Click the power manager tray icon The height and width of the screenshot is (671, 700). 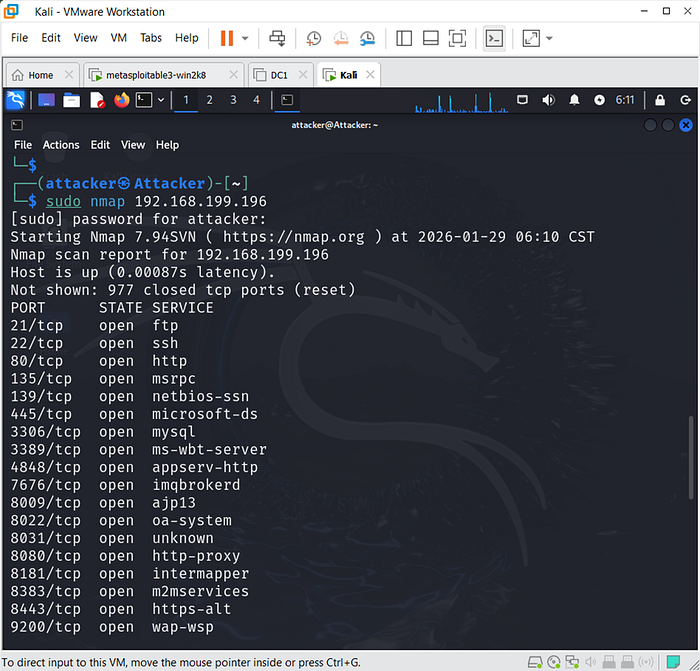(599, 100)
